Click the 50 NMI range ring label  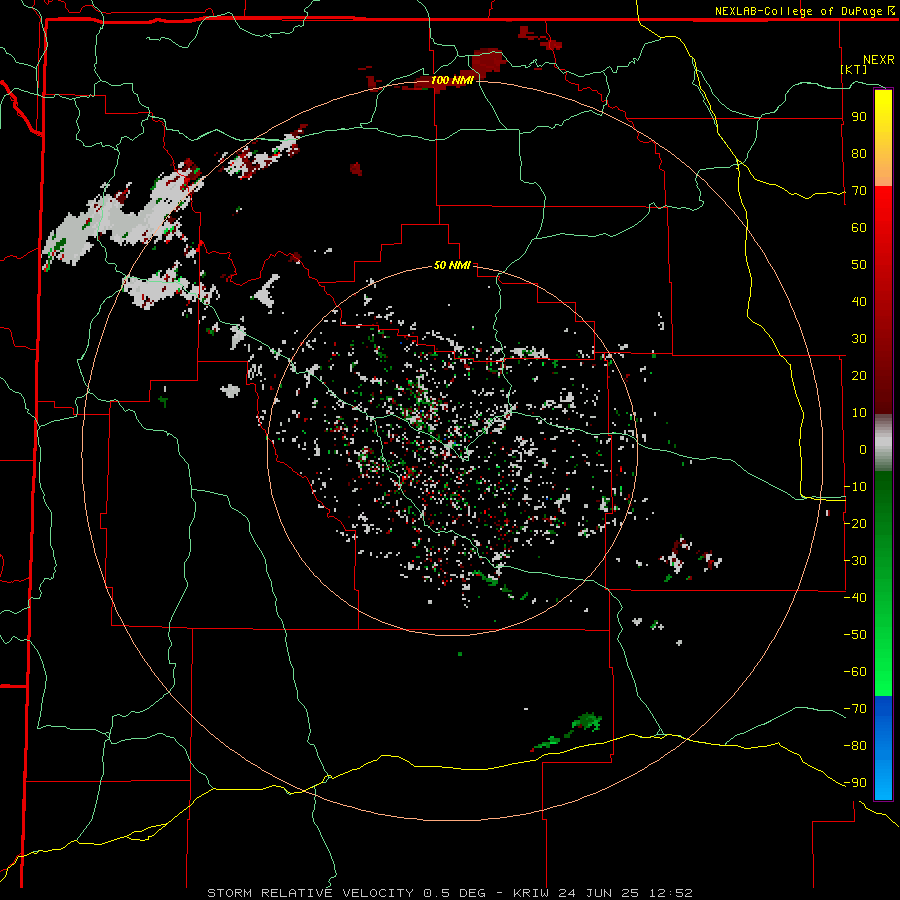[x=452, y=265]
